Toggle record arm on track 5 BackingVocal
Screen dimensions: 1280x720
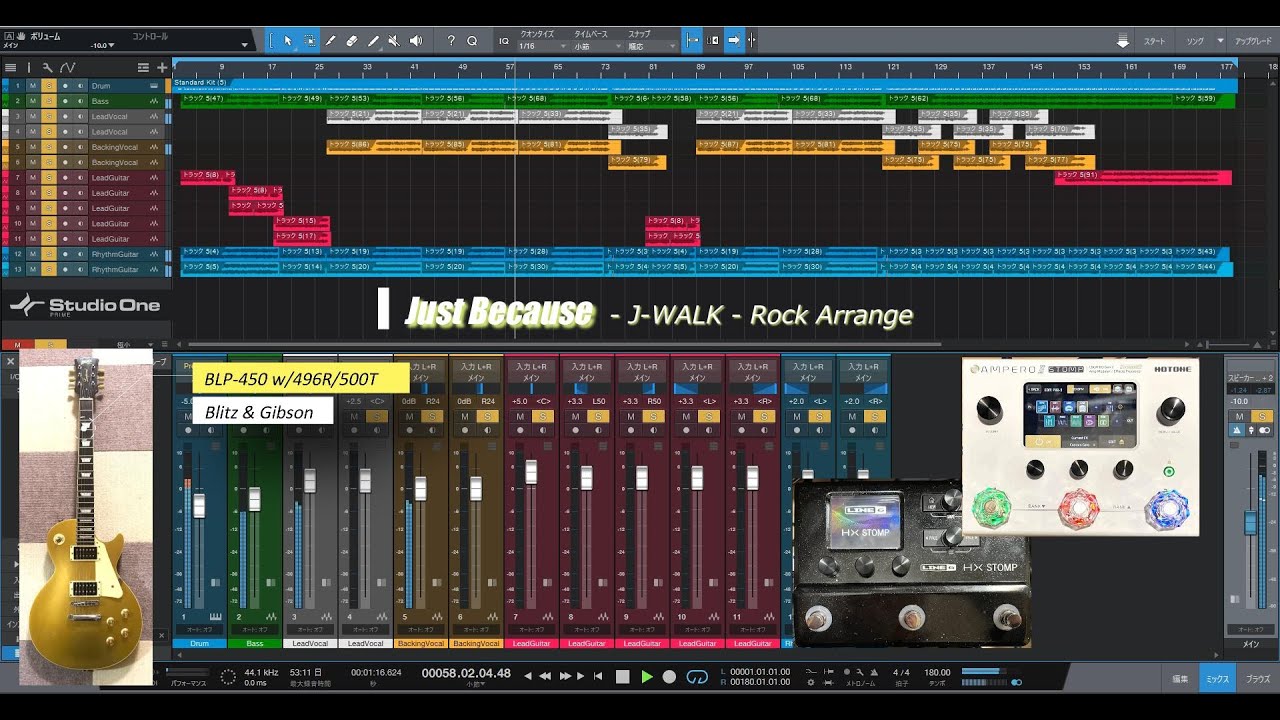(65, 147)
